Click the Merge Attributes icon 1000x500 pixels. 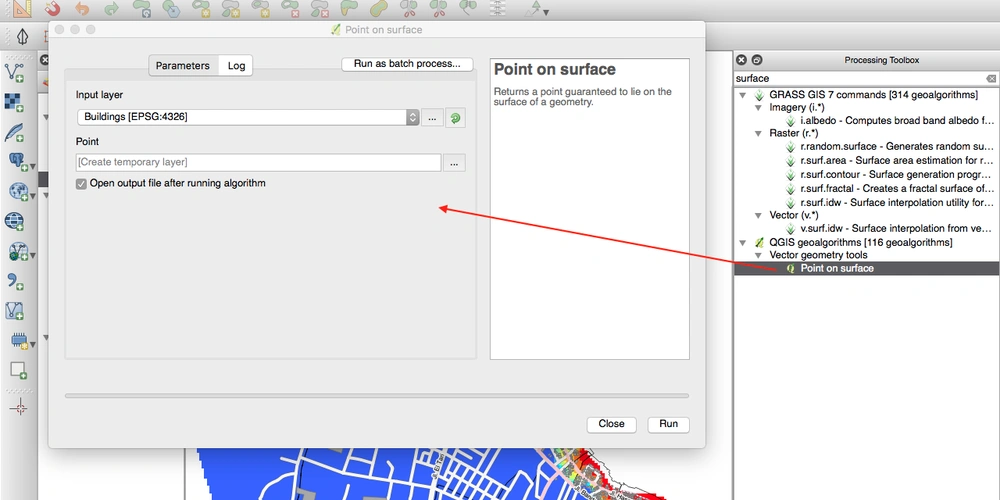point(497,8)
